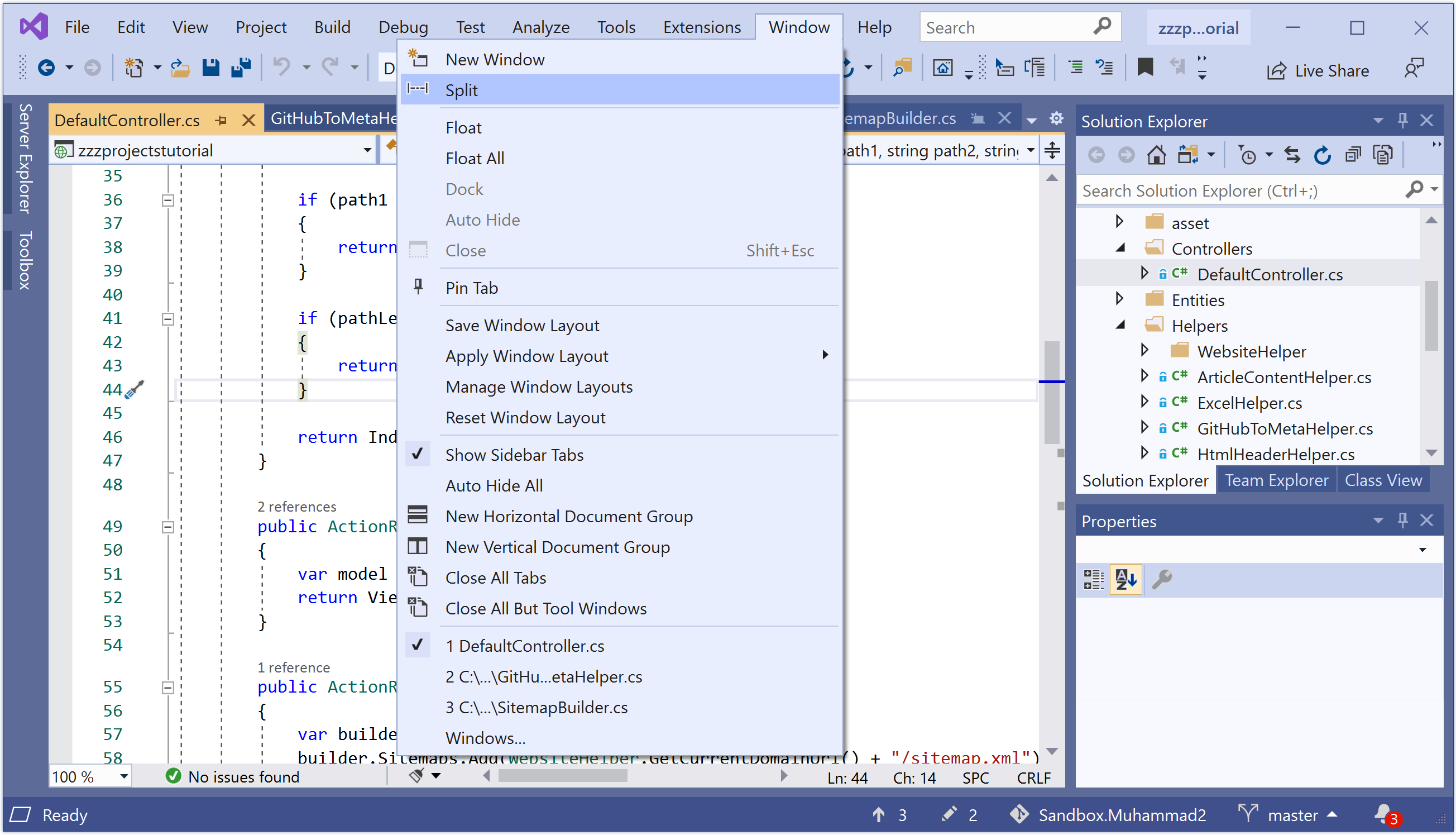Choose Split from Window menu
This screenshot has height=835, width=1456.
(462, 90)
